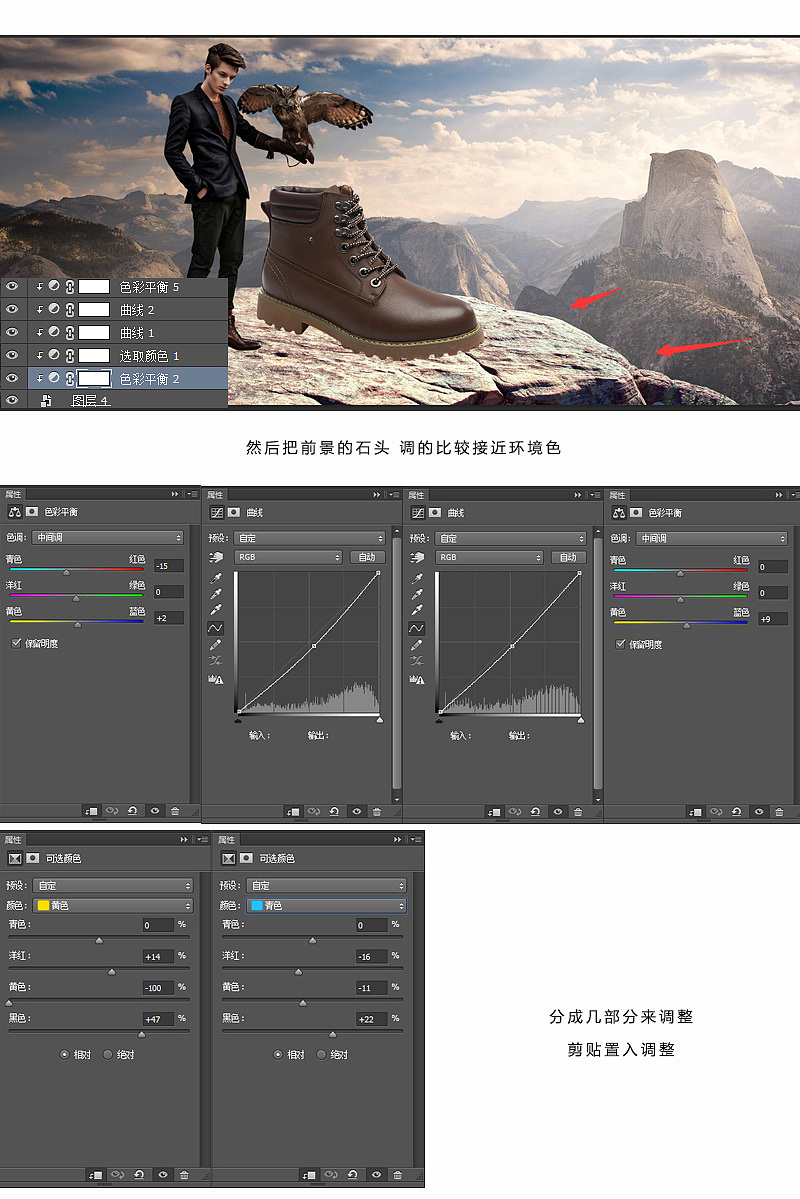Click reset icon in the -15 Color Balance panel
This screenshot has height=1199, width=800.
point(132,811)
